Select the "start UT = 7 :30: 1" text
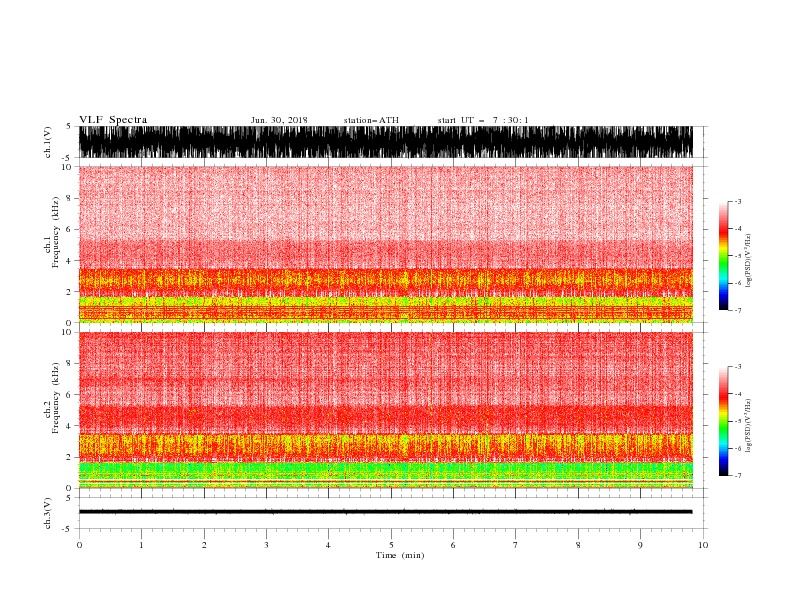 [483, 120]
